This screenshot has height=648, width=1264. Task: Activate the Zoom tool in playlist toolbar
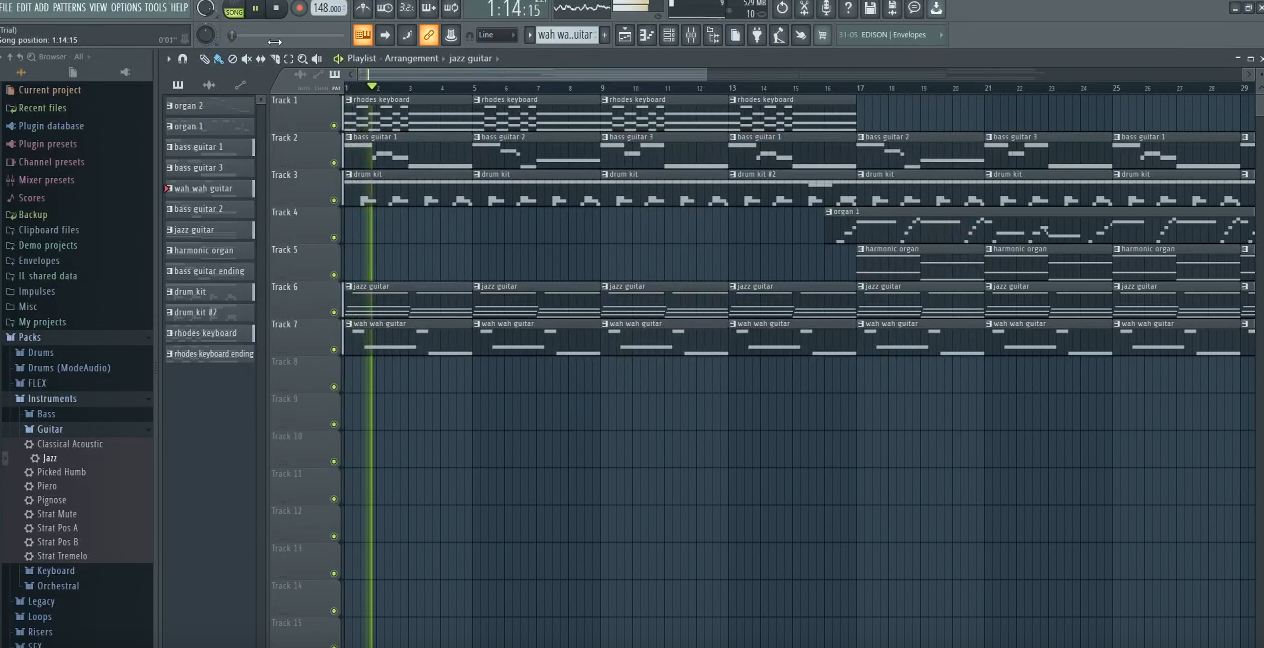tap(302, 59)
